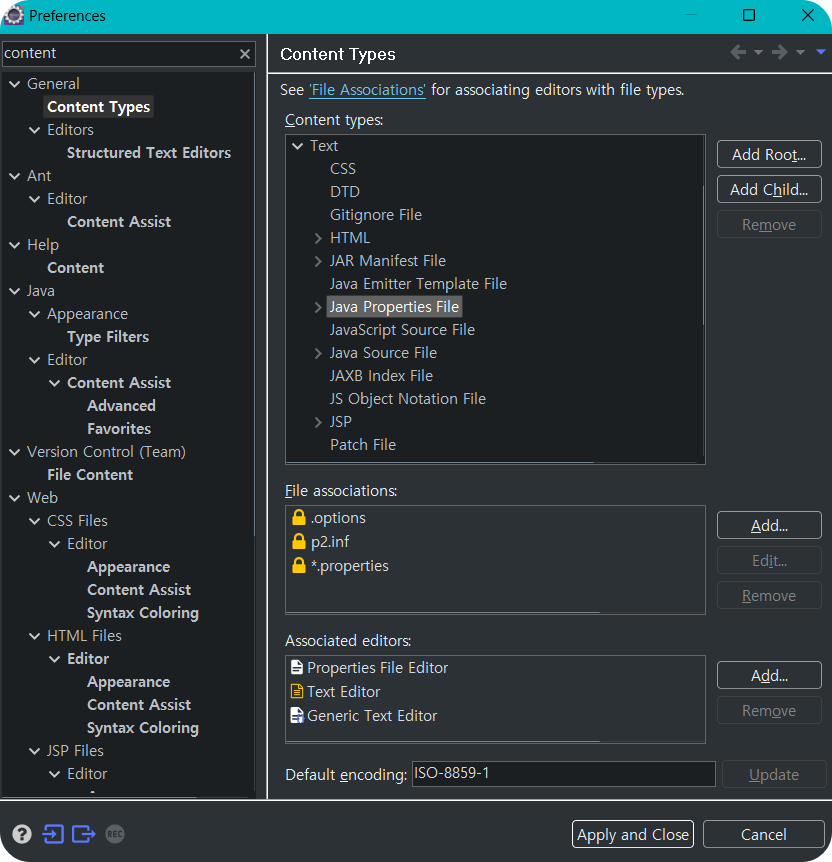Click the lock icon beside p2.inf
Viewport: 832px width, 862px height.
click(x=299, y=541)
